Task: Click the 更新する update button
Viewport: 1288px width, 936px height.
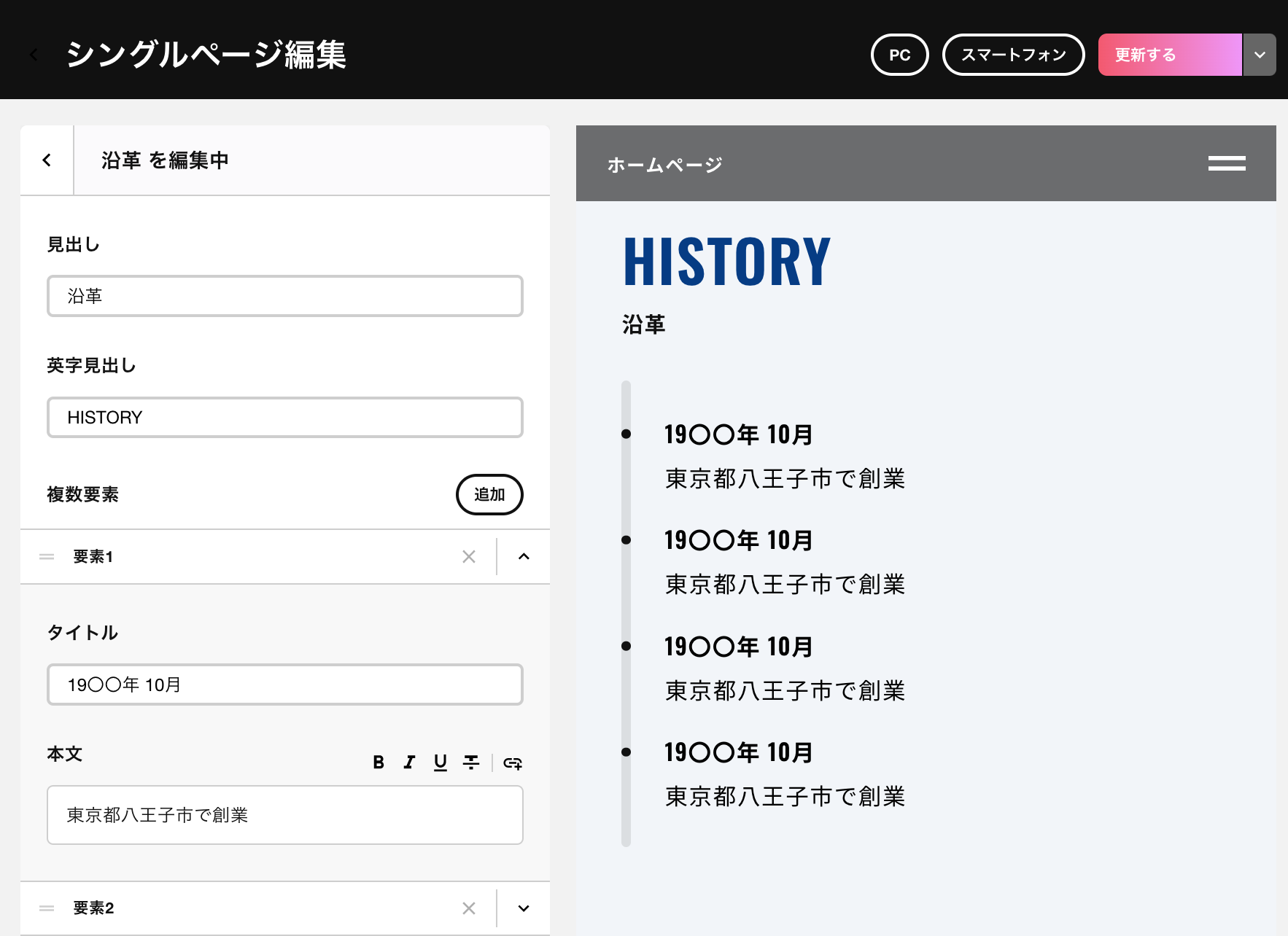Action: 1170,55
